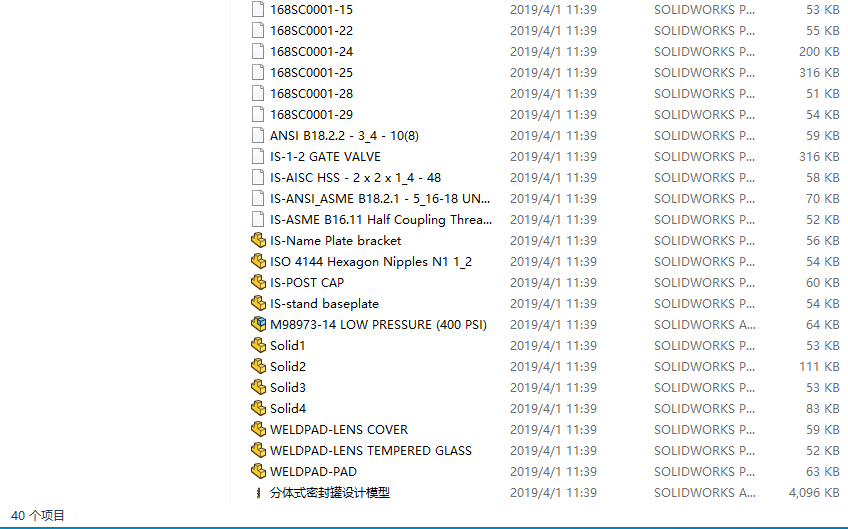Click the Solid1 part icon

[259, 346]
